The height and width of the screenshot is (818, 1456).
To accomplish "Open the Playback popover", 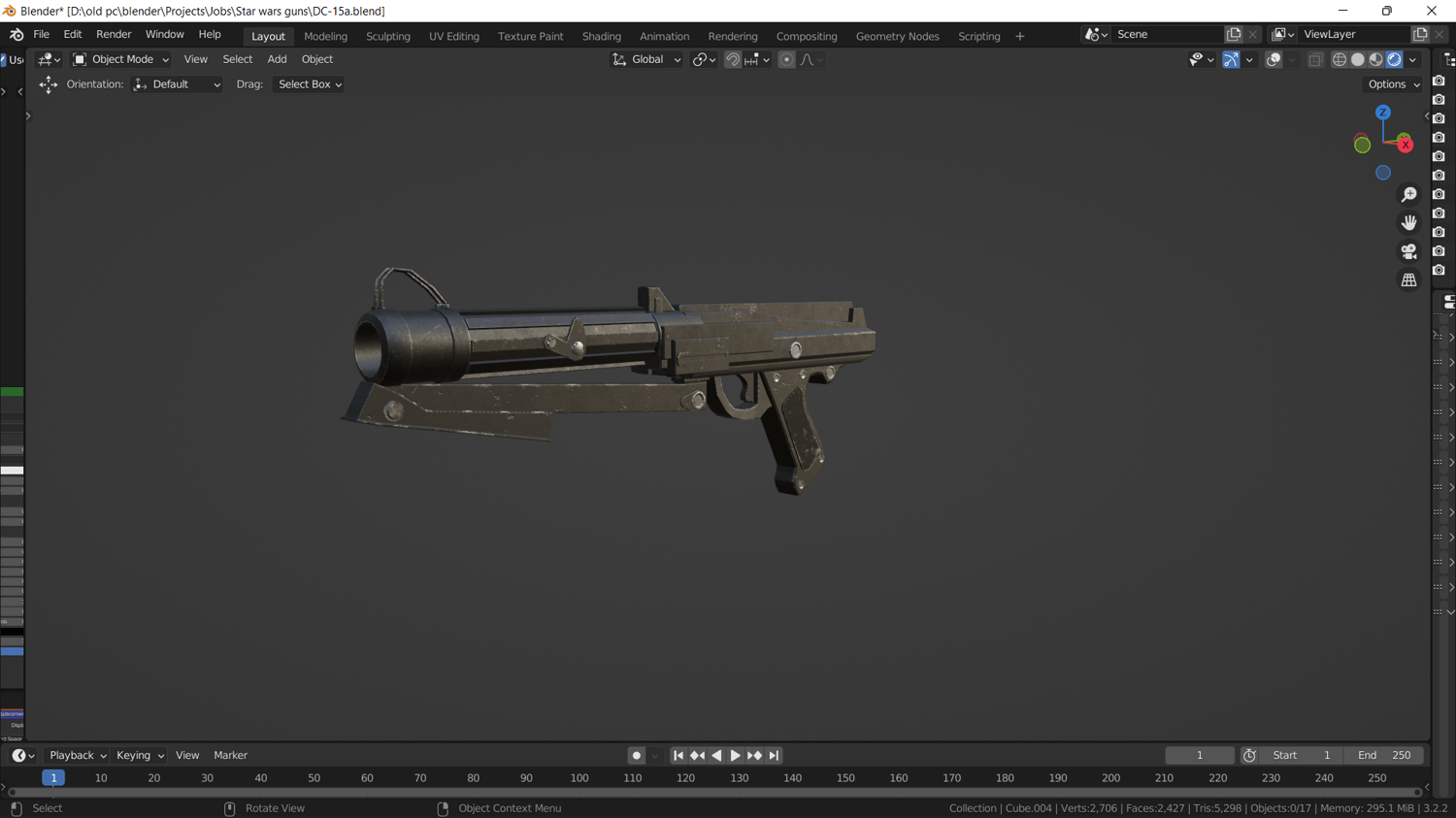I will tap(78, 755).
